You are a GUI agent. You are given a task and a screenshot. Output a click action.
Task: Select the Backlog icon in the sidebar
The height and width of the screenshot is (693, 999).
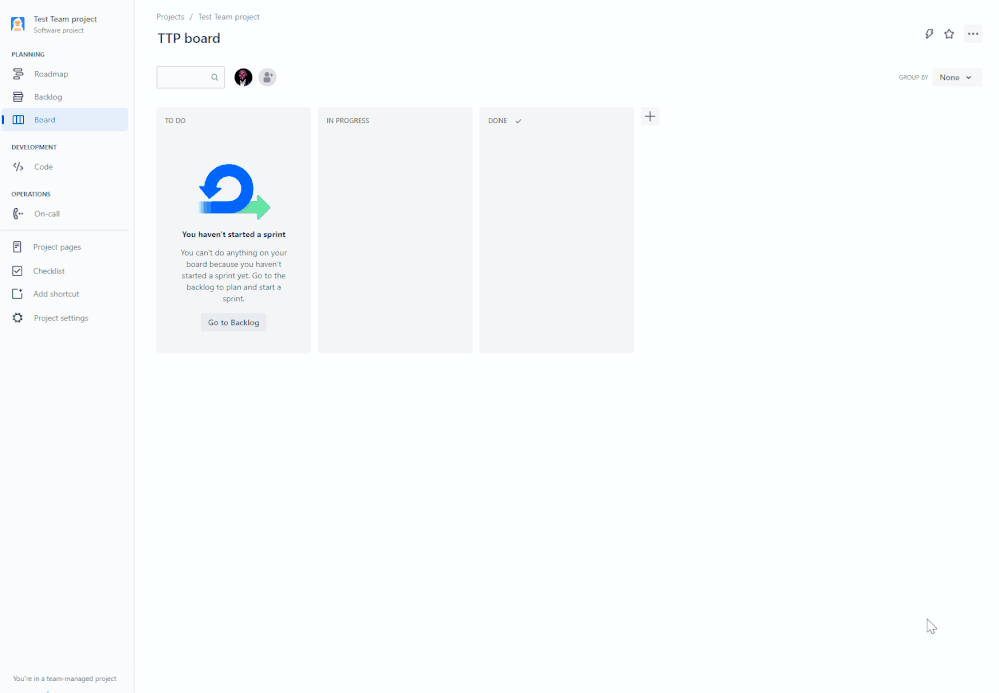19,96
